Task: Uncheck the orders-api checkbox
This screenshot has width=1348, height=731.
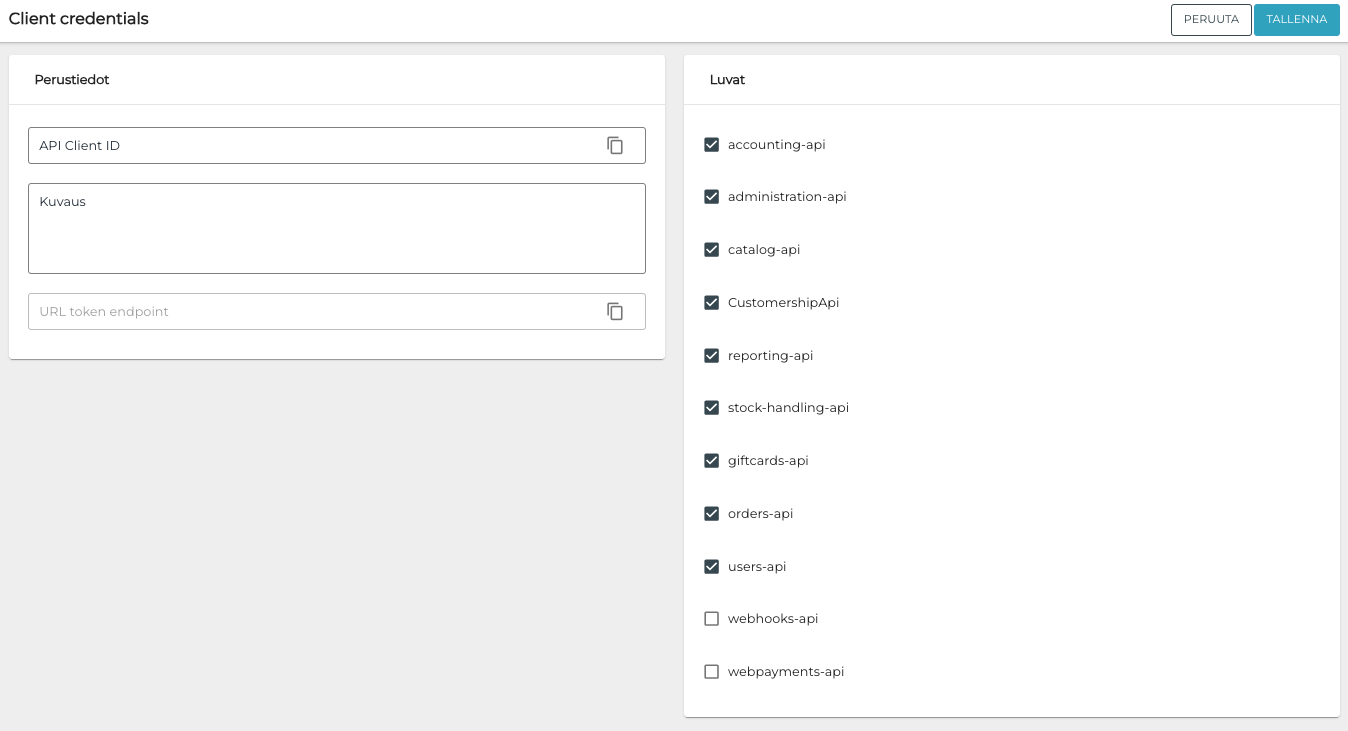Action: tap(712, 514)
